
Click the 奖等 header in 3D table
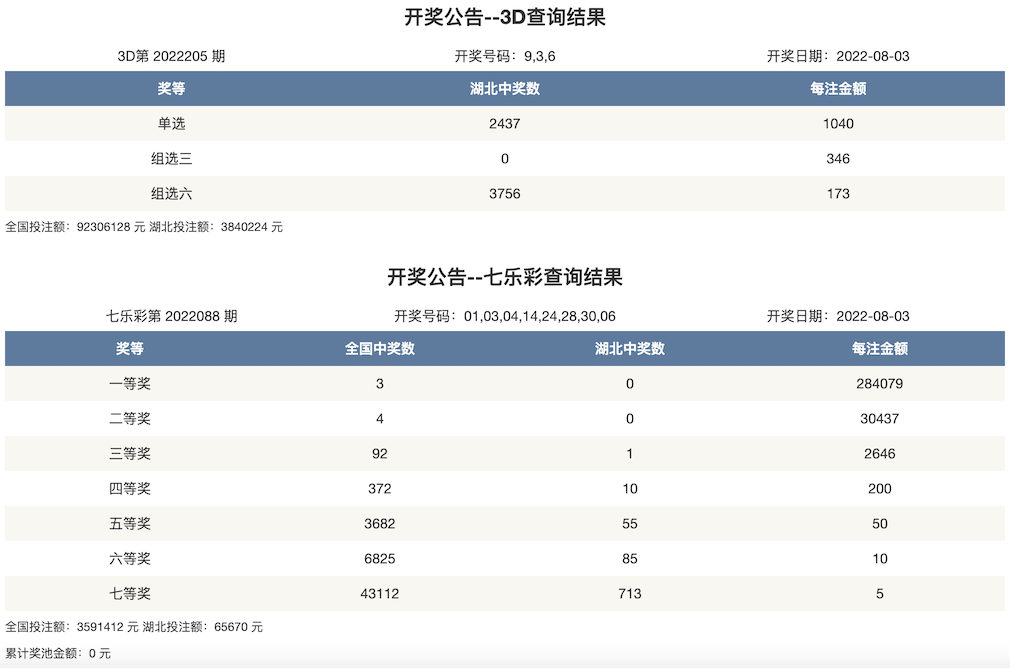171,88
